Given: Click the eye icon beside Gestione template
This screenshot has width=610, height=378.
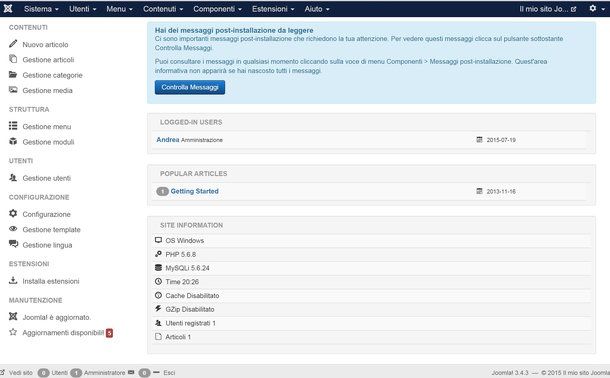Looking at the screenshot, I should click(x=13, y=229).
